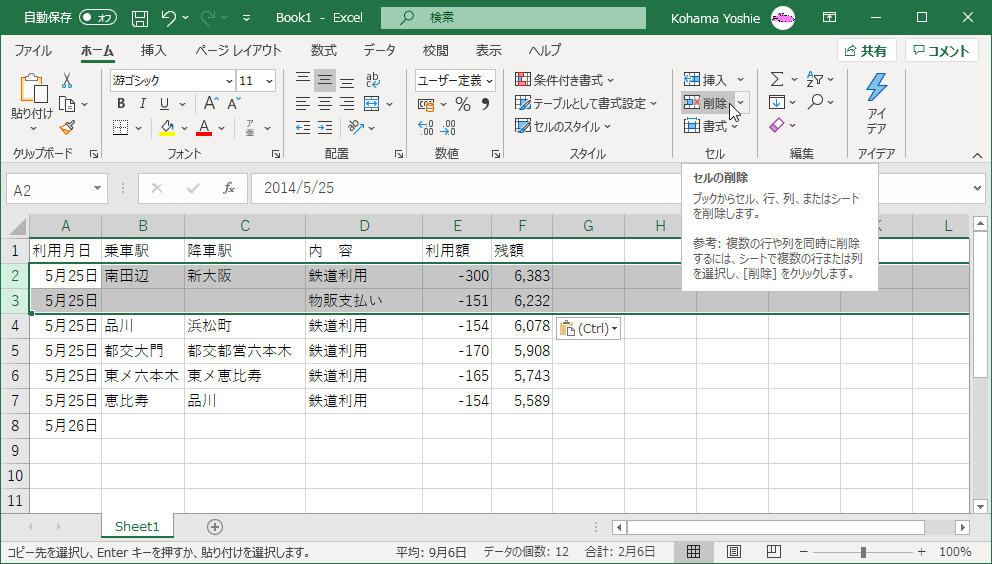Switch to Normal view in status bar
Image resolution: width=992 pixels, height=564 pixels.
[693, 552]
